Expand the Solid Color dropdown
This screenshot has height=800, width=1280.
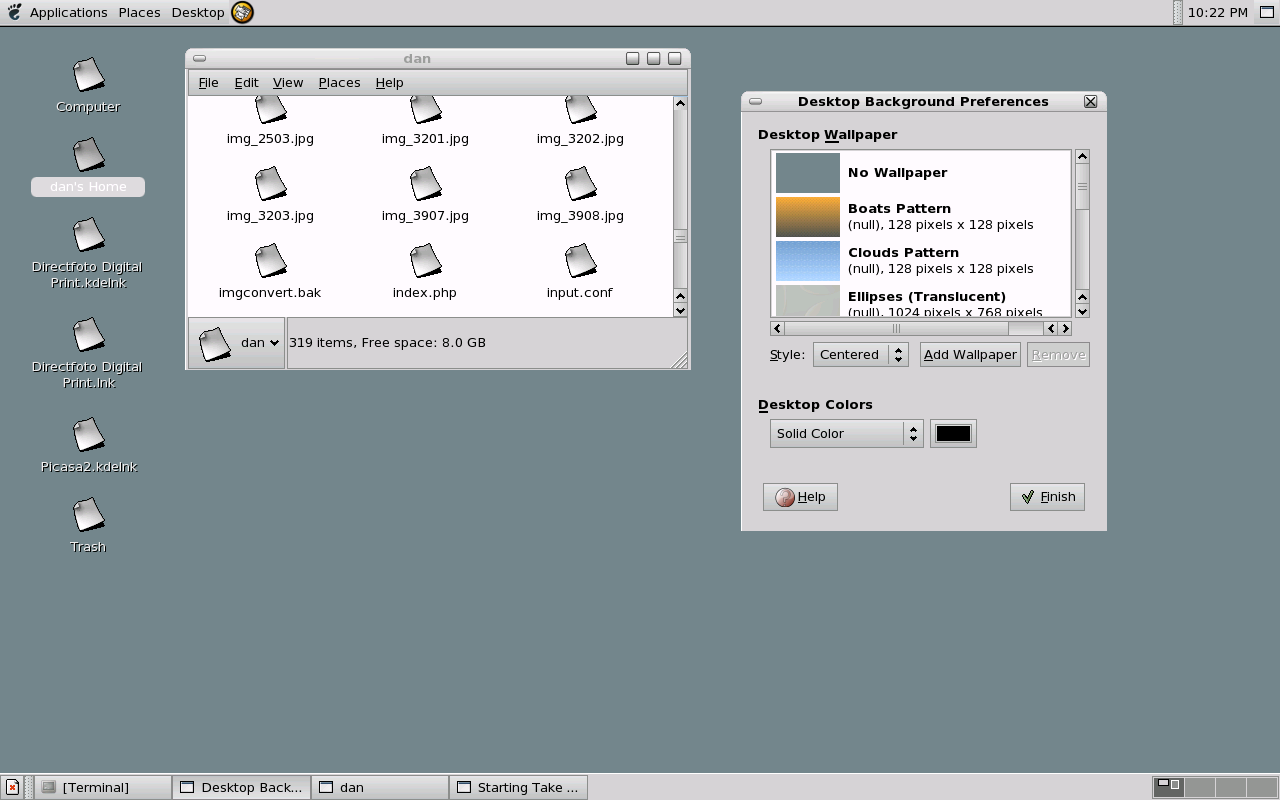click(846, 433)
